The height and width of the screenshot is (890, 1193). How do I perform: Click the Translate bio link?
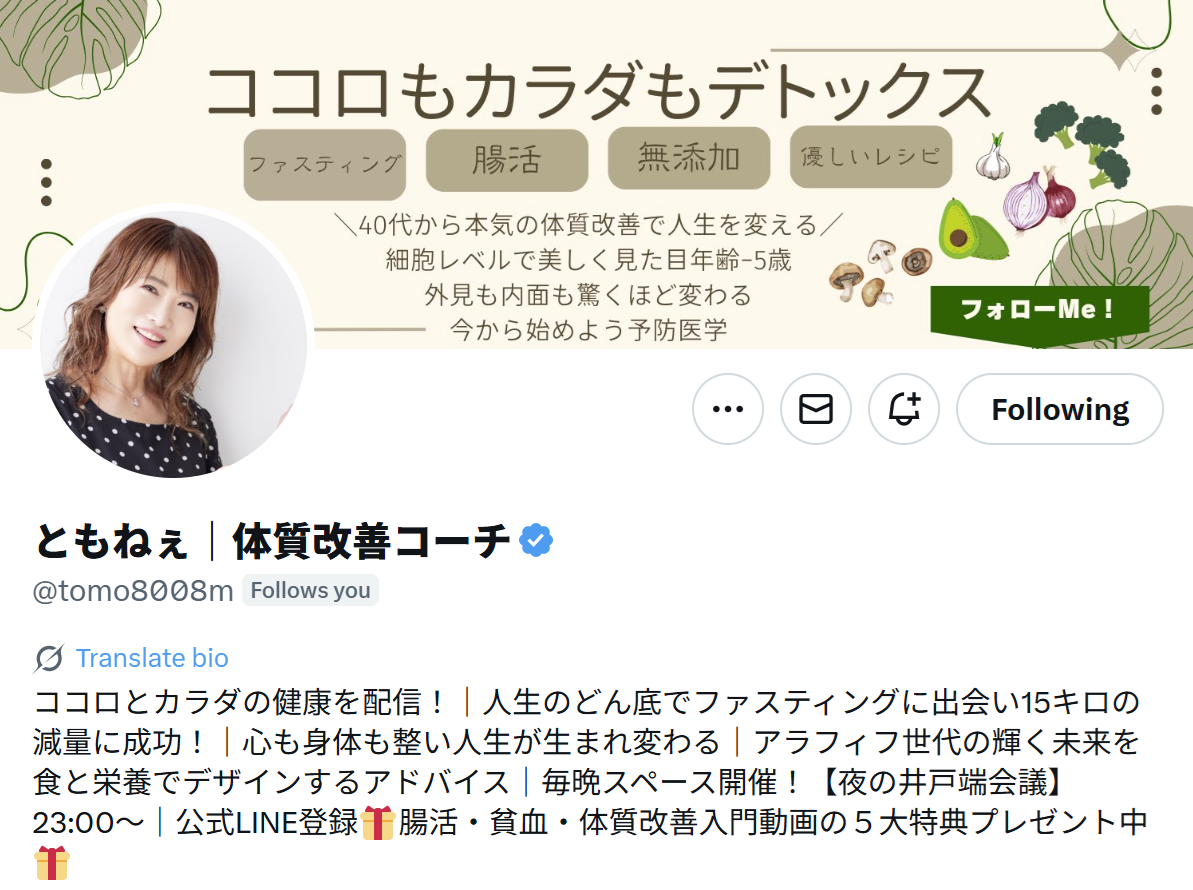(x=152, y=658)
